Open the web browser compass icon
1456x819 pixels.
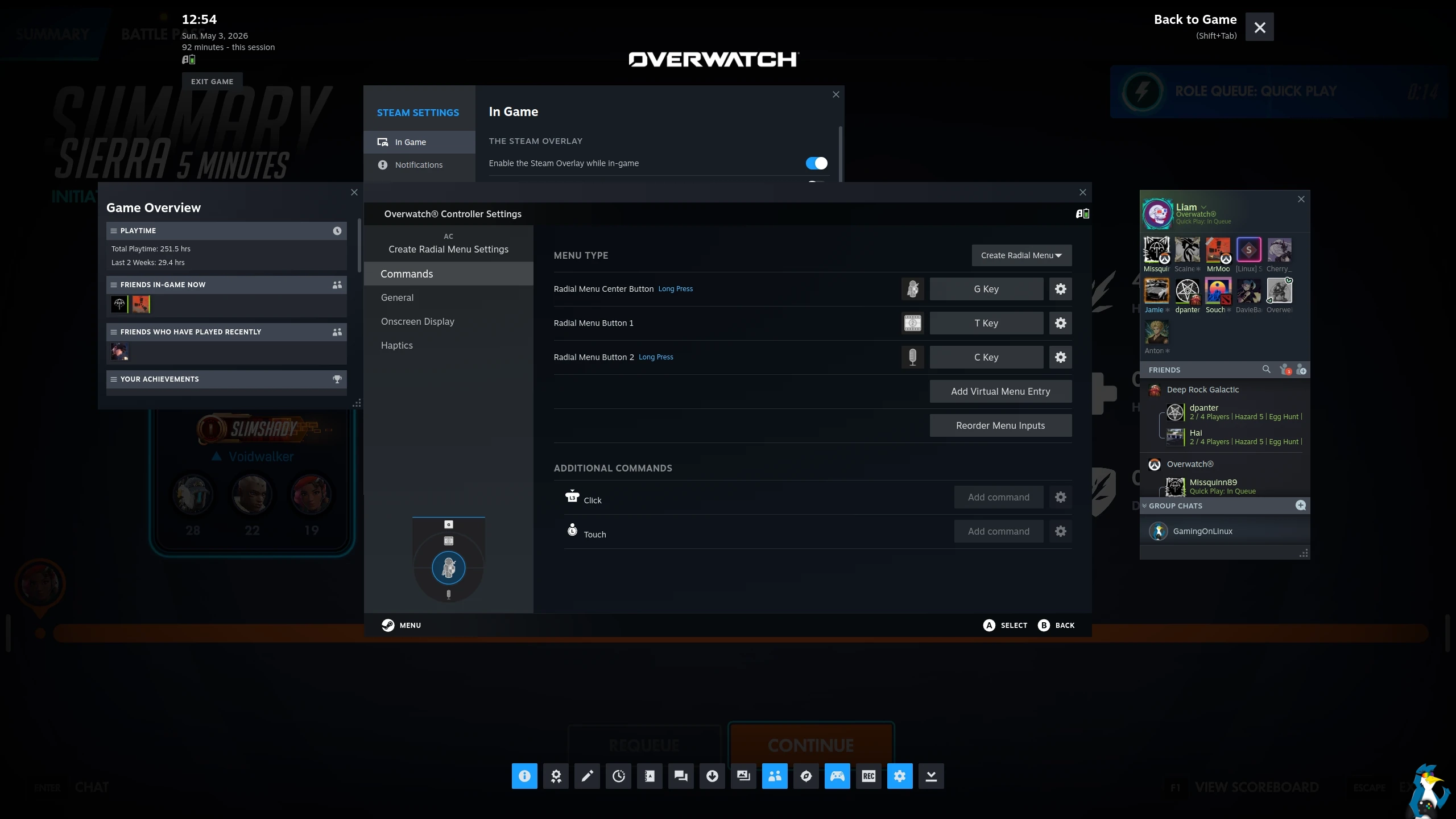click(x=806, y=776)
